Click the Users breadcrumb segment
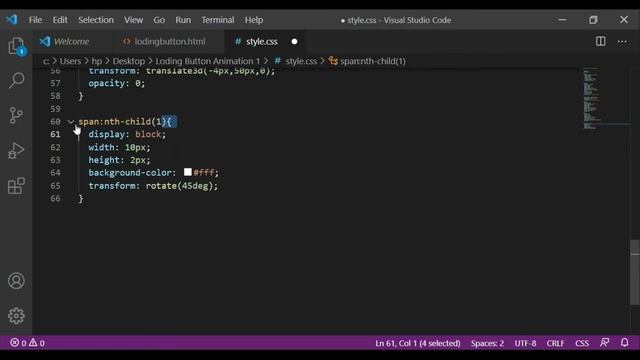The width and height of the screenshot is (640, 360). point(70,61)
